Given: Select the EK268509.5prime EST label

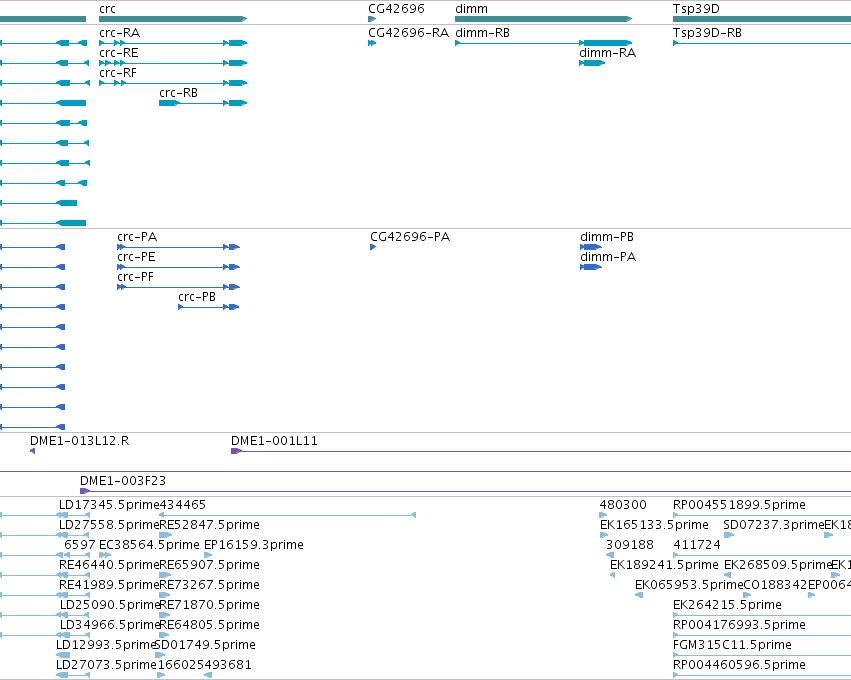Looking at the screenshot, I should pos(778,565).
